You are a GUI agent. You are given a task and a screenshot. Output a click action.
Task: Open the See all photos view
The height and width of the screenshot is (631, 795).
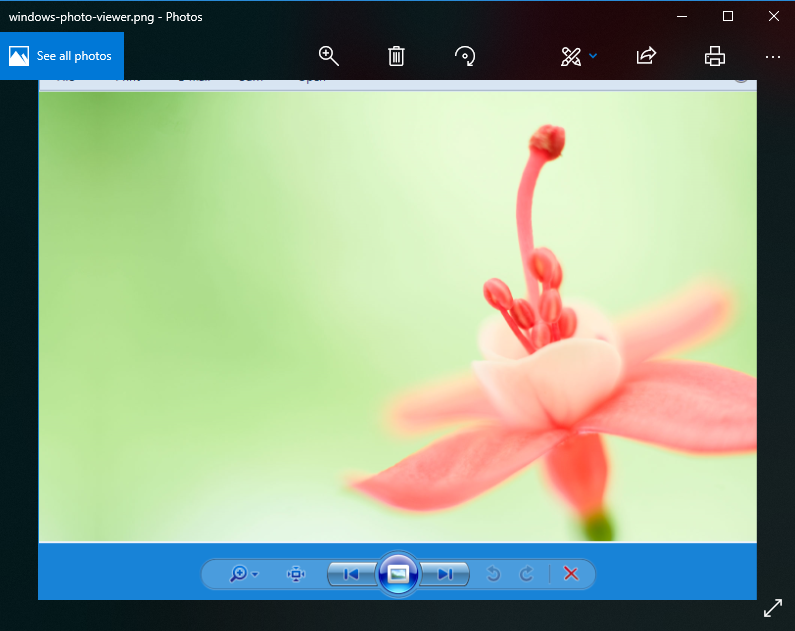tap(62, 56)
